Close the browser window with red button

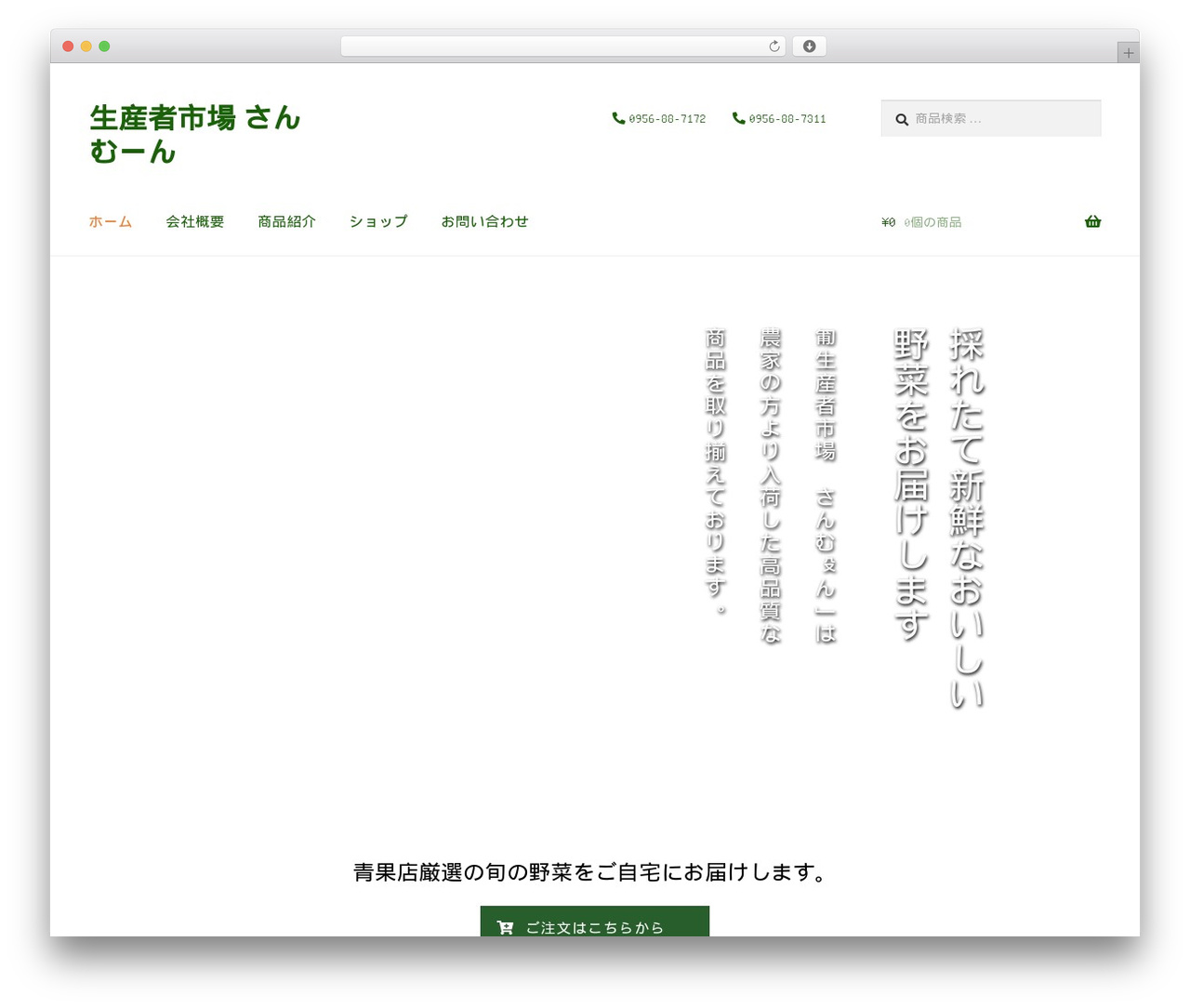click(68, 46)
